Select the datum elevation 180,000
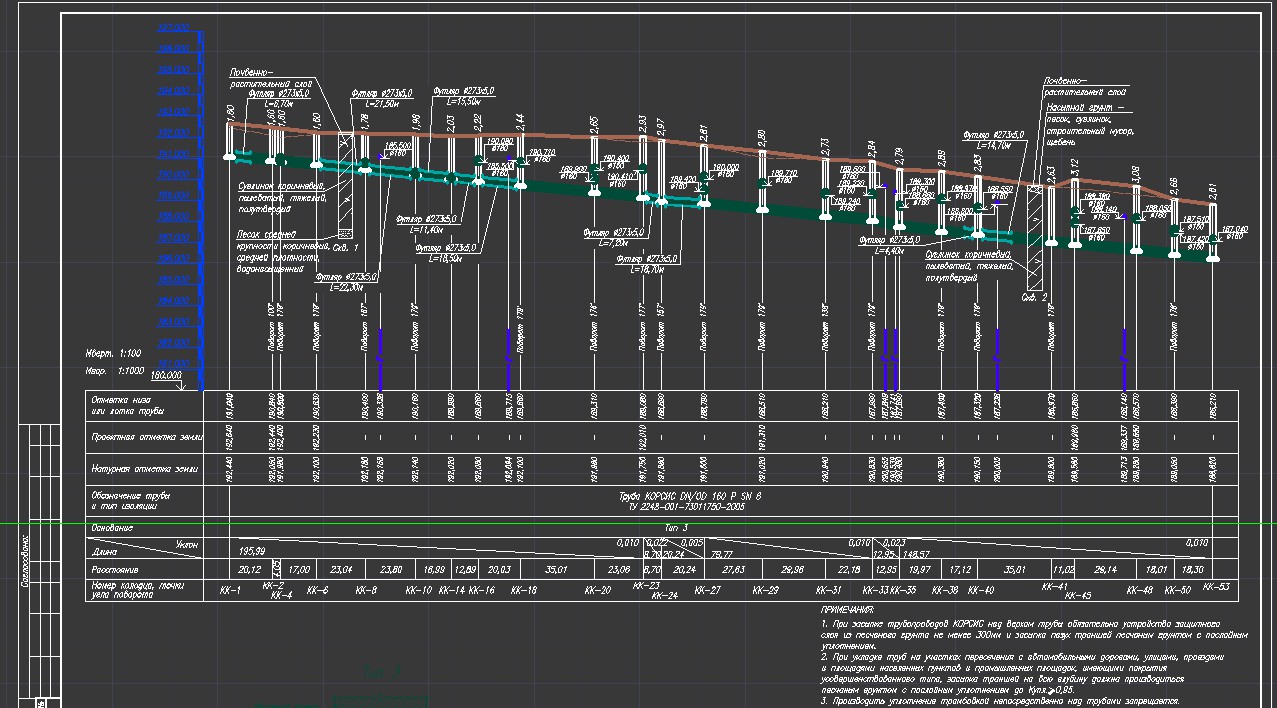Viewport: 1277px width, 708px height. [x=168, y=375]
